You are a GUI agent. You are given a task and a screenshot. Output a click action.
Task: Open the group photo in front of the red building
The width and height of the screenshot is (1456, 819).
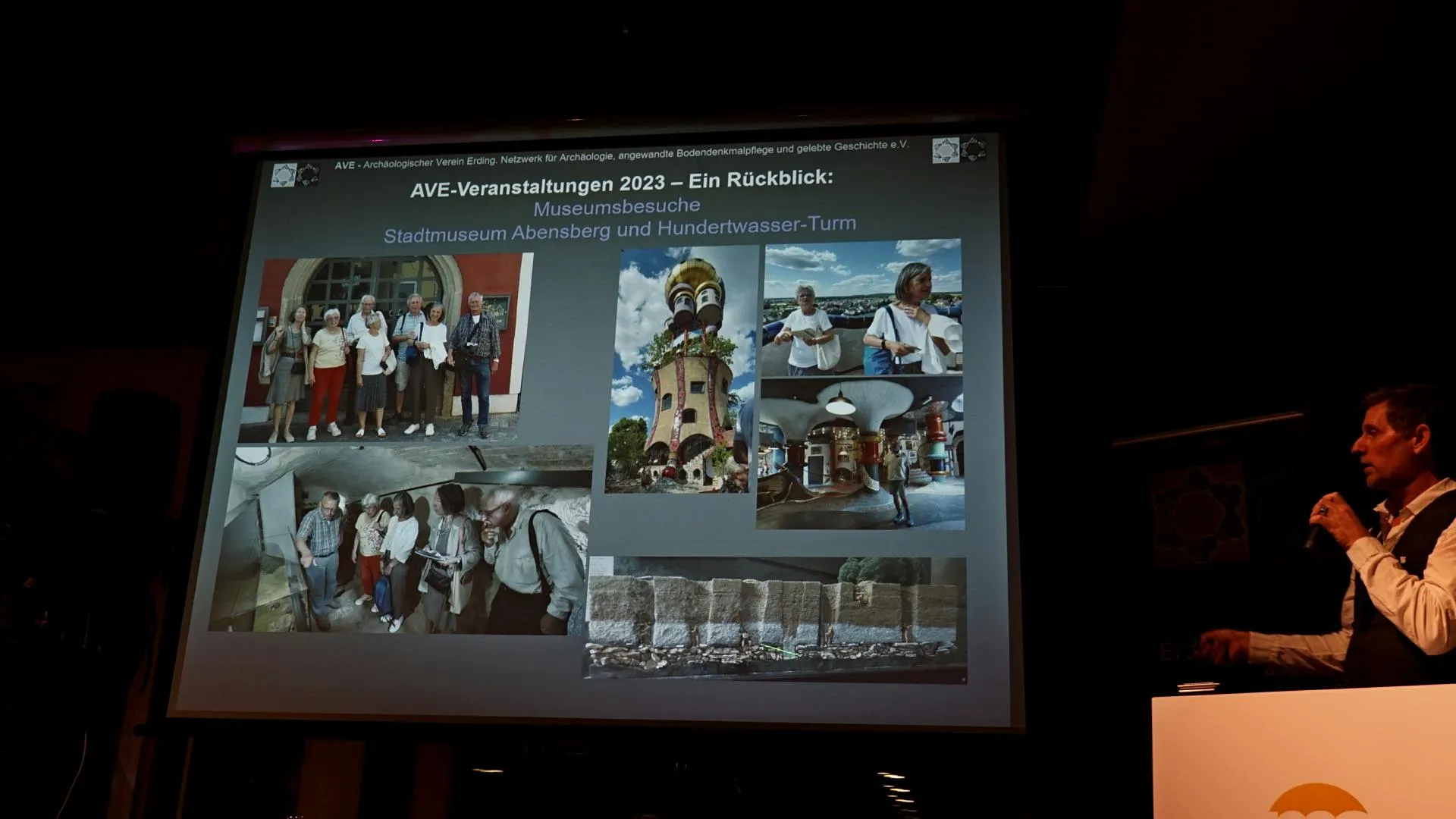click(387, 347)
